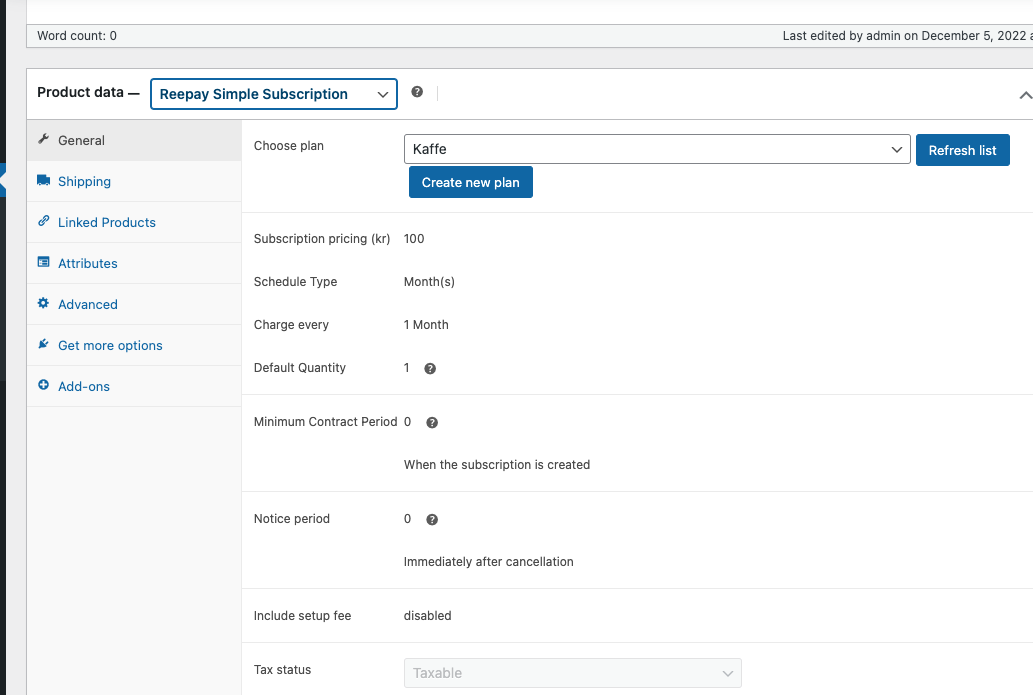Click the Minimum Contract Period help icon
The width and height of the screenshot is (1033, 695).
pyautogui.click(x=431, y=422)
